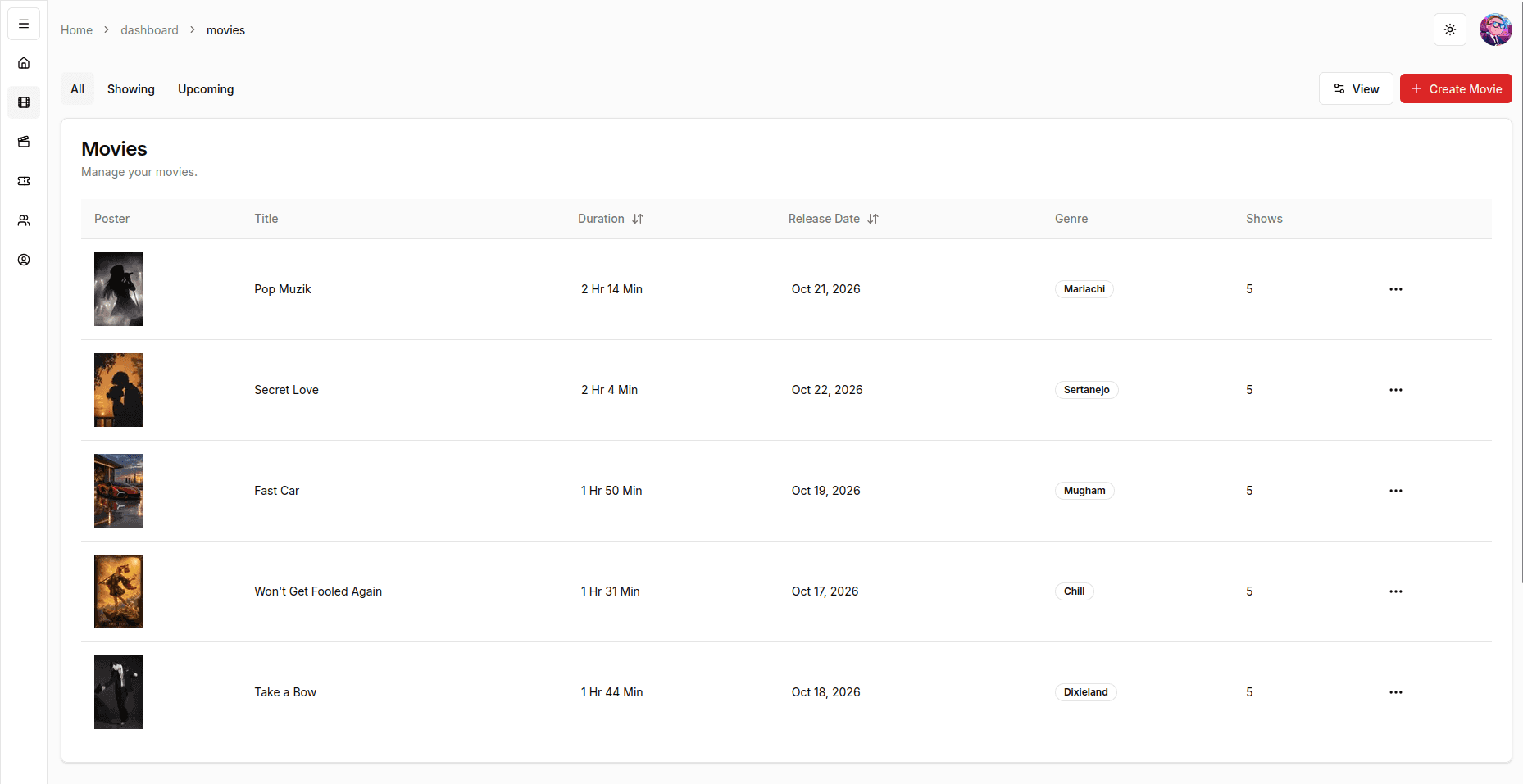Go to dashboard breadcrumb link
The height and width of the screenshot is (784, 1523).
(x=149, y=30)
